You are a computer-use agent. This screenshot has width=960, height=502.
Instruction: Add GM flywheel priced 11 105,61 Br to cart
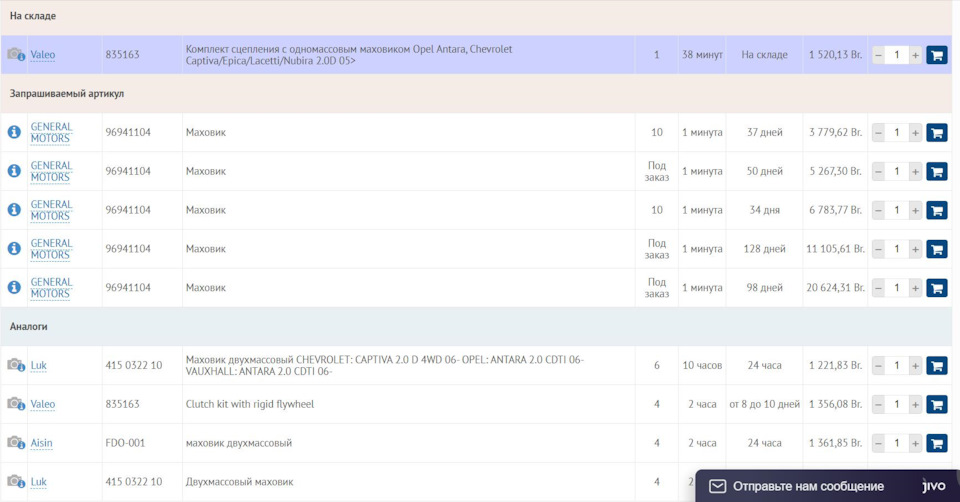click(x=937, y=249)
